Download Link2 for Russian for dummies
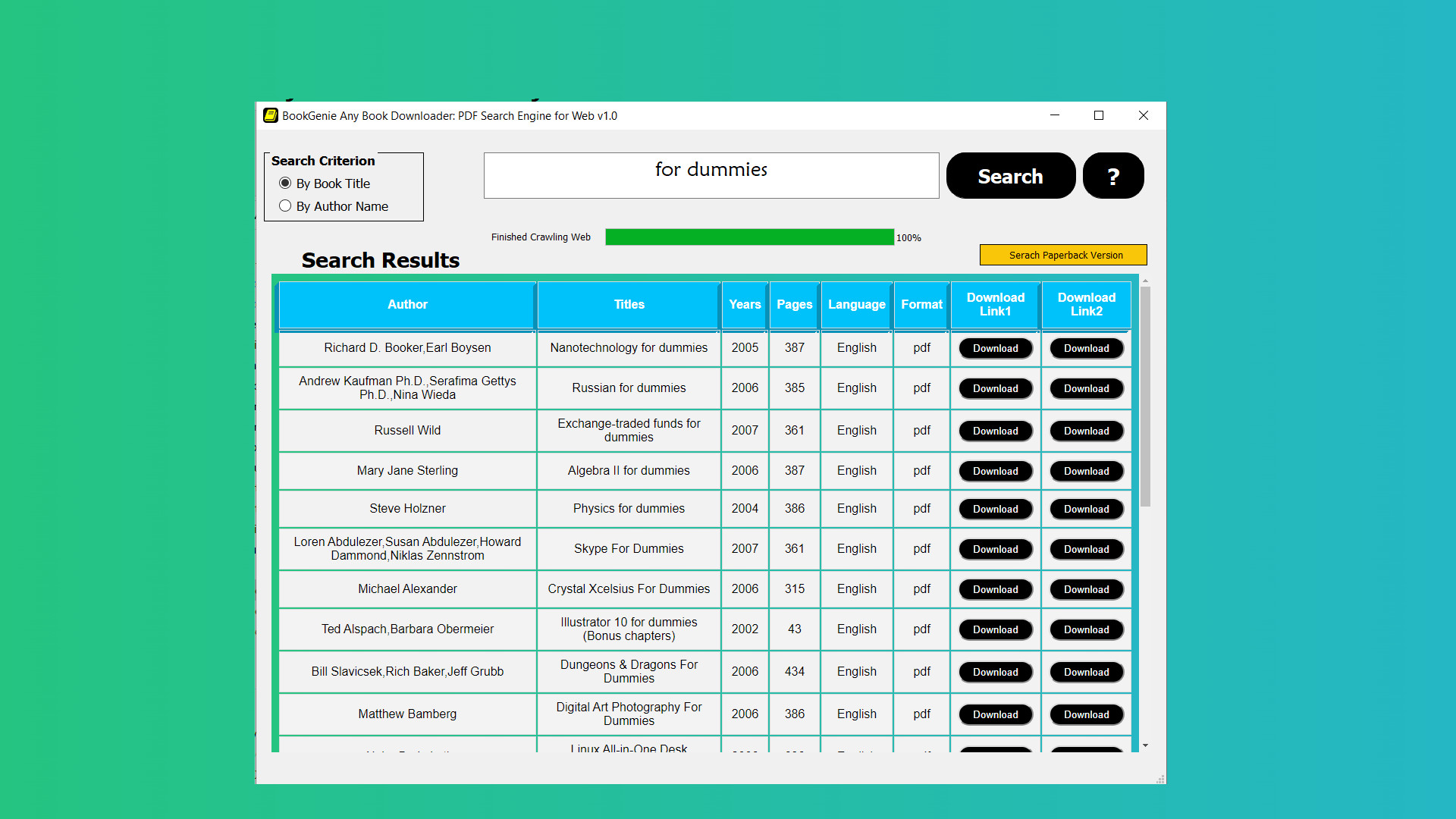This screenshot has width=1456, height=819. click(1086, 388)
